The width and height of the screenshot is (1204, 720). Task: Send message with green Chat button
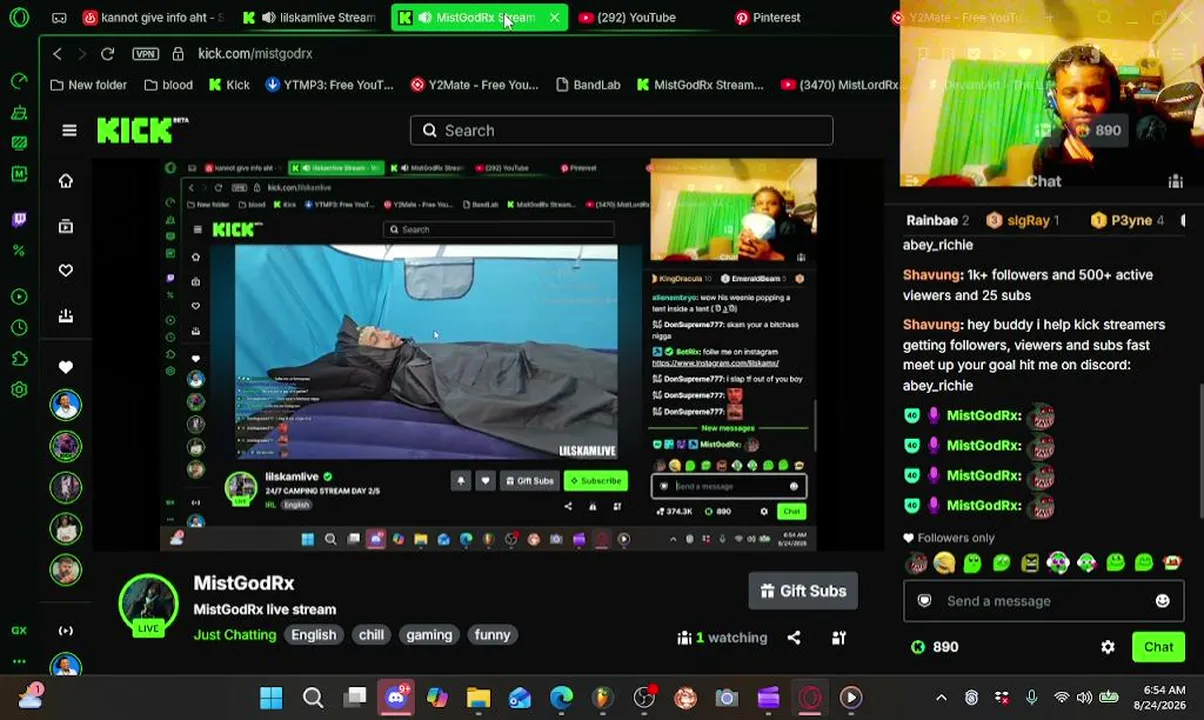point(1159,647)
